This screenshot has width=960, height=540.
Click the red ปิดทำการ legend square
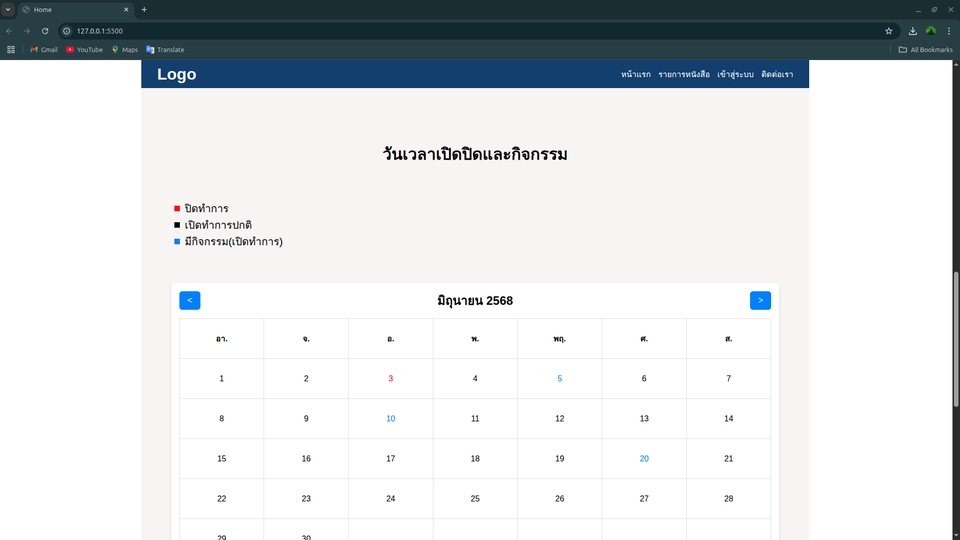point(177,208)
